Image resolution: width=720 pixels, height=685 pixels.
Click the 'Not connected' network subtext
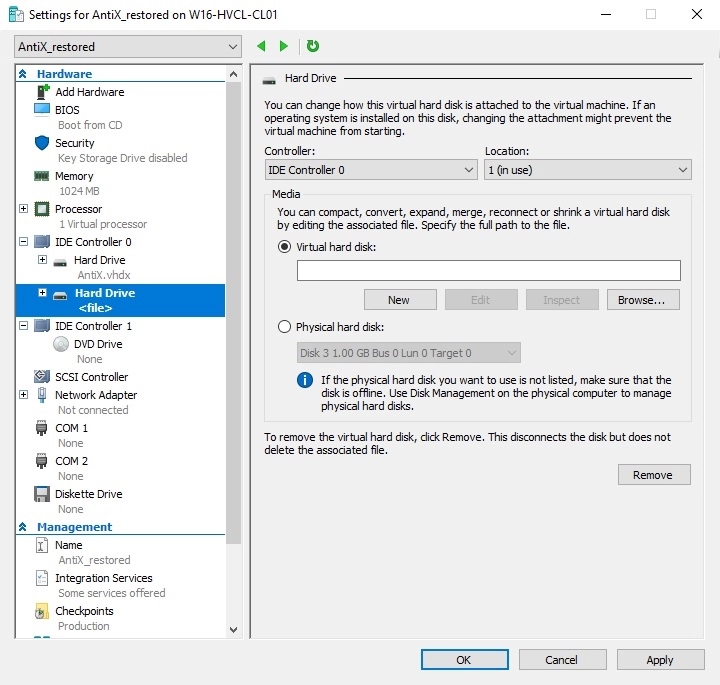tap(93, 410)
